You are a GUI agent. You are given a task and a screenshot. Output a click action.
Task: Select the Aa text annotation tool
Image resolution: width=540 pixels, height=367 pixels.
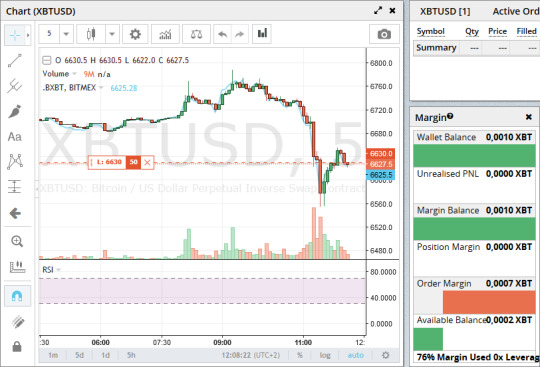point(15,137)
